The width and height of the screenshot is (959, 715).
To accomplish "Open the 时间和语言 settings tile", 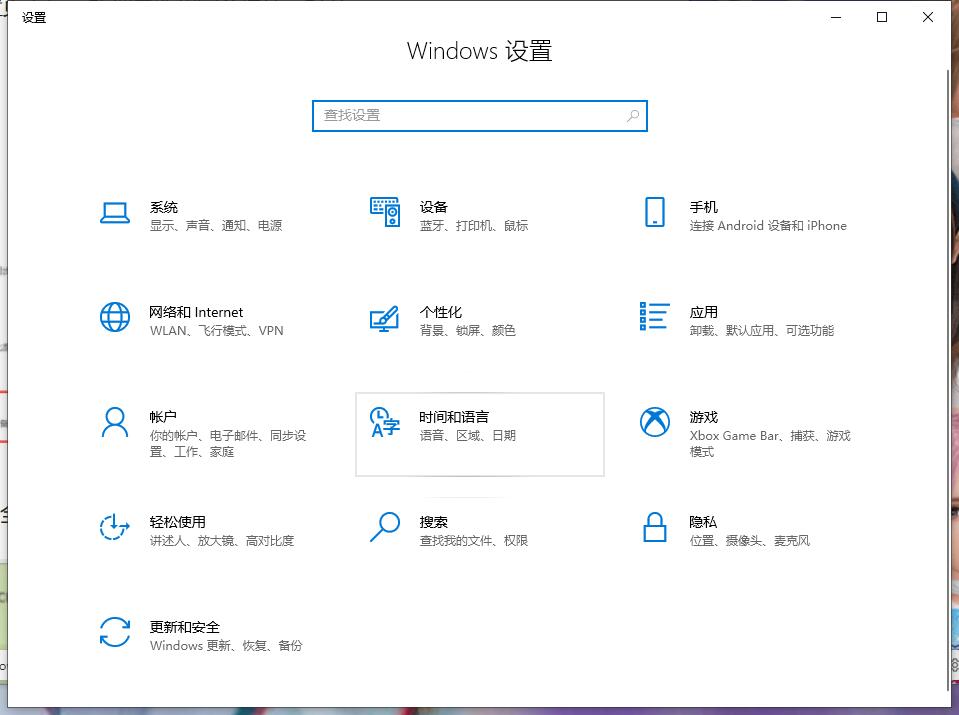I will (480, 434).
